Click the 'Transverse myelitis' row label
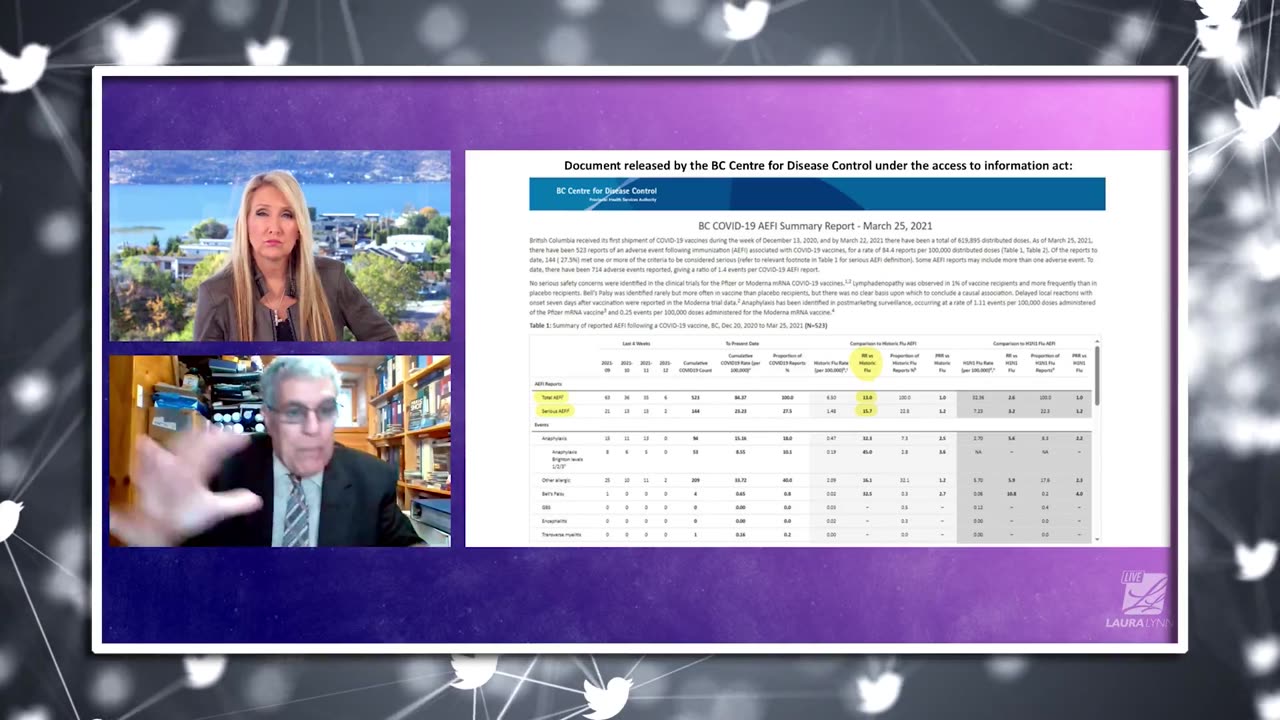1280x720 pixels. [563, 534]
